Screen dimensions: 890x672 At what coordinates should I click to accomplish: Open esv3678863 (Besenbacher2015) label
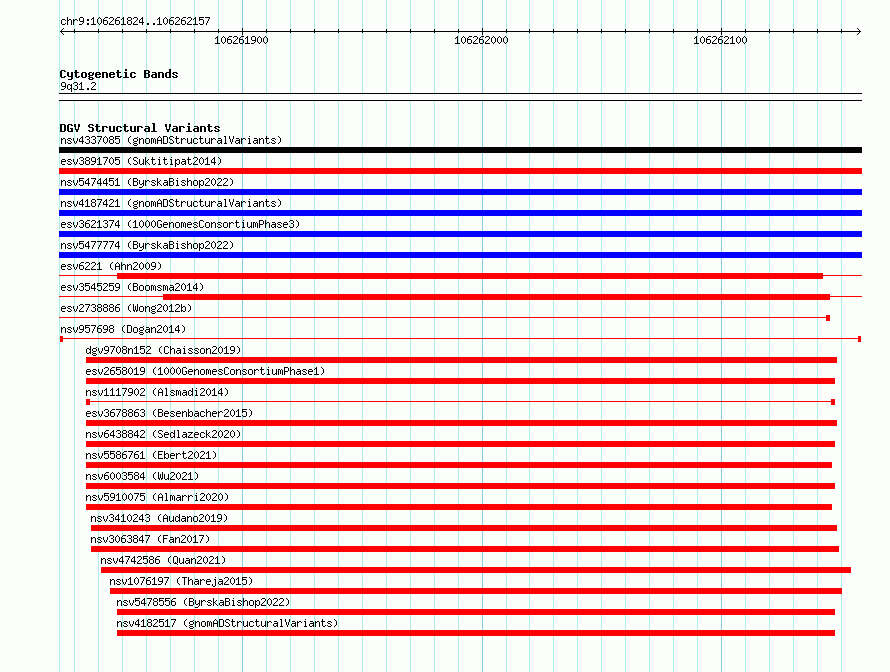pyautogui.click(x=169, y=413)
